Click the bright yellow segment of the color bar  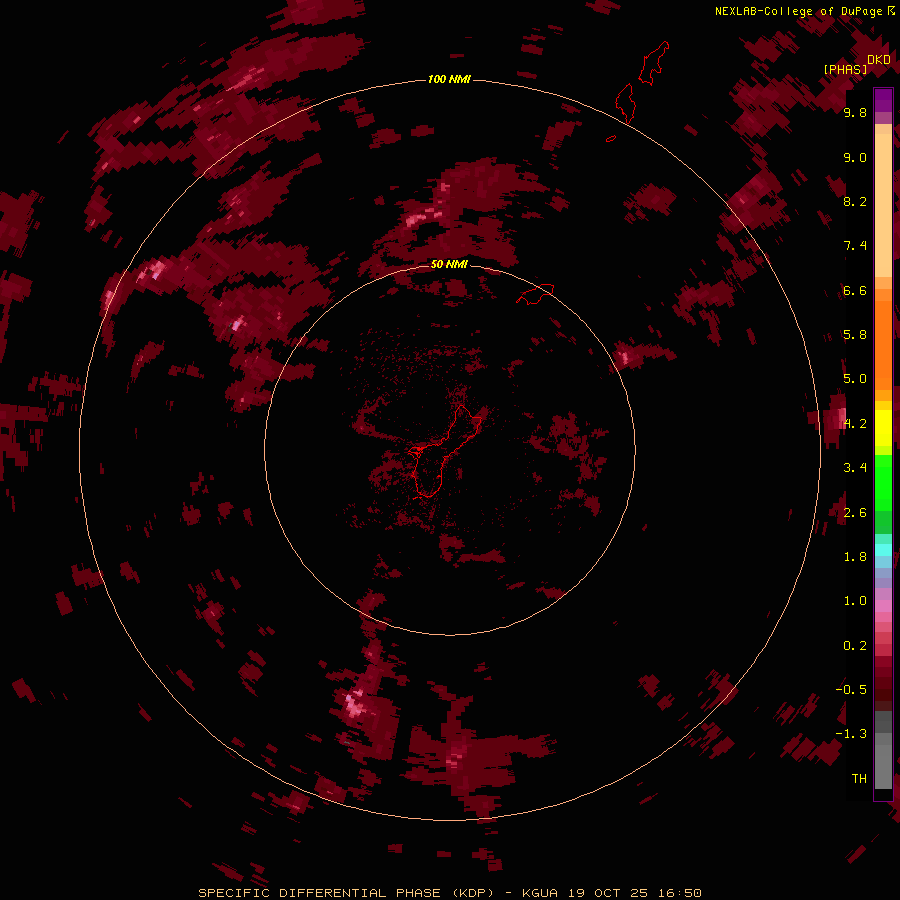883,428
